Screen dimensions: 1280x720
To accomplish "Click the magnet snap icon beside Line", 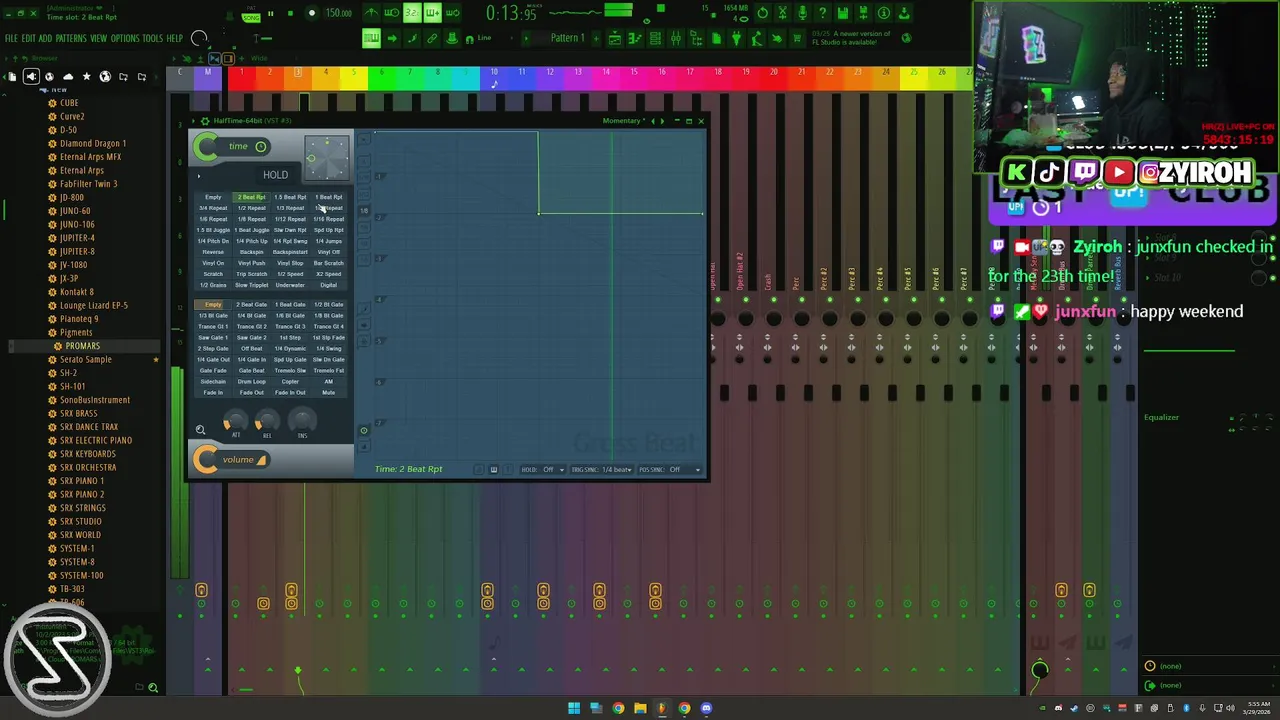I will click(468, 38).
